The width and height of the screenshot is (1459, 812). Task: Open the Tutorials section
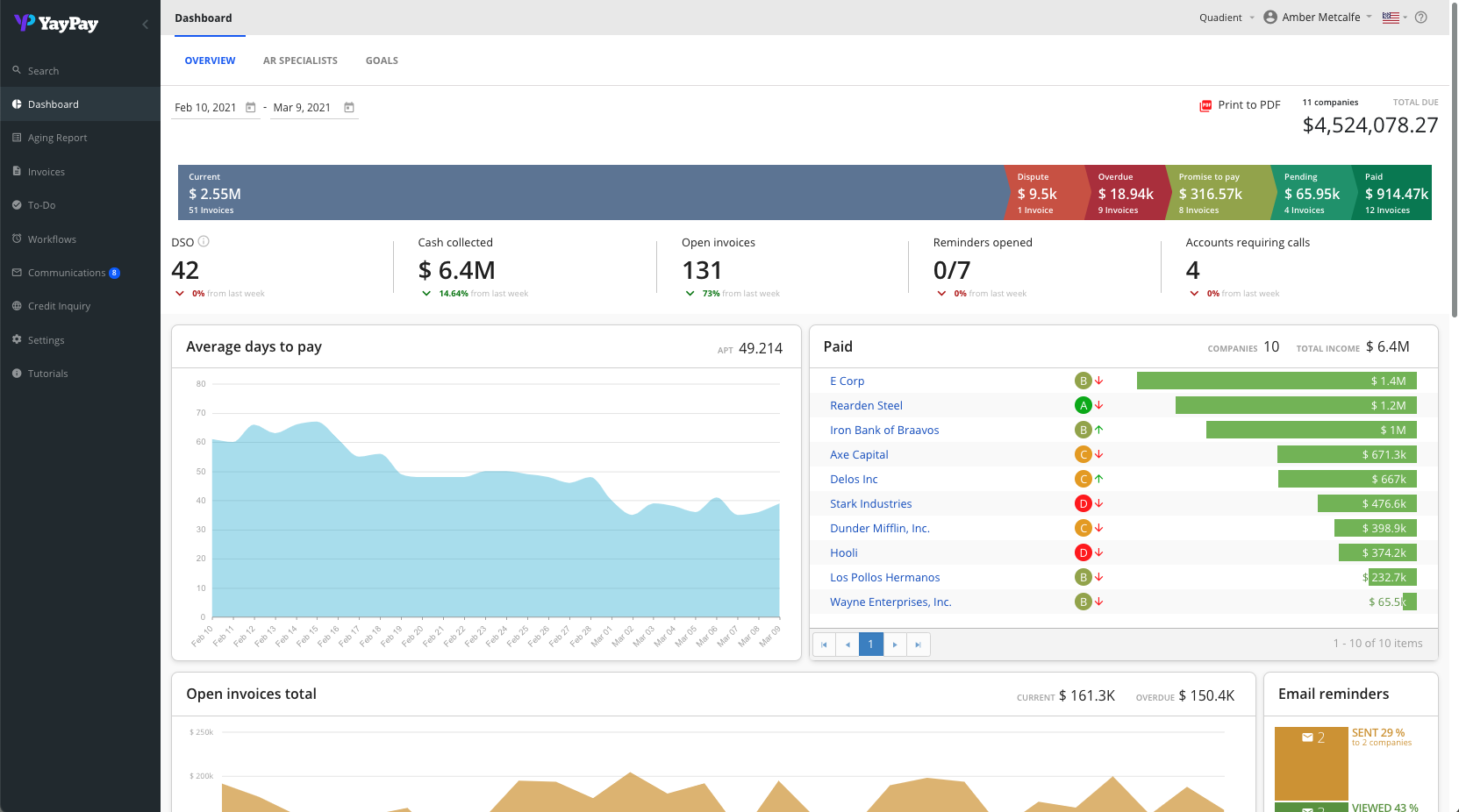coord(47,373)
